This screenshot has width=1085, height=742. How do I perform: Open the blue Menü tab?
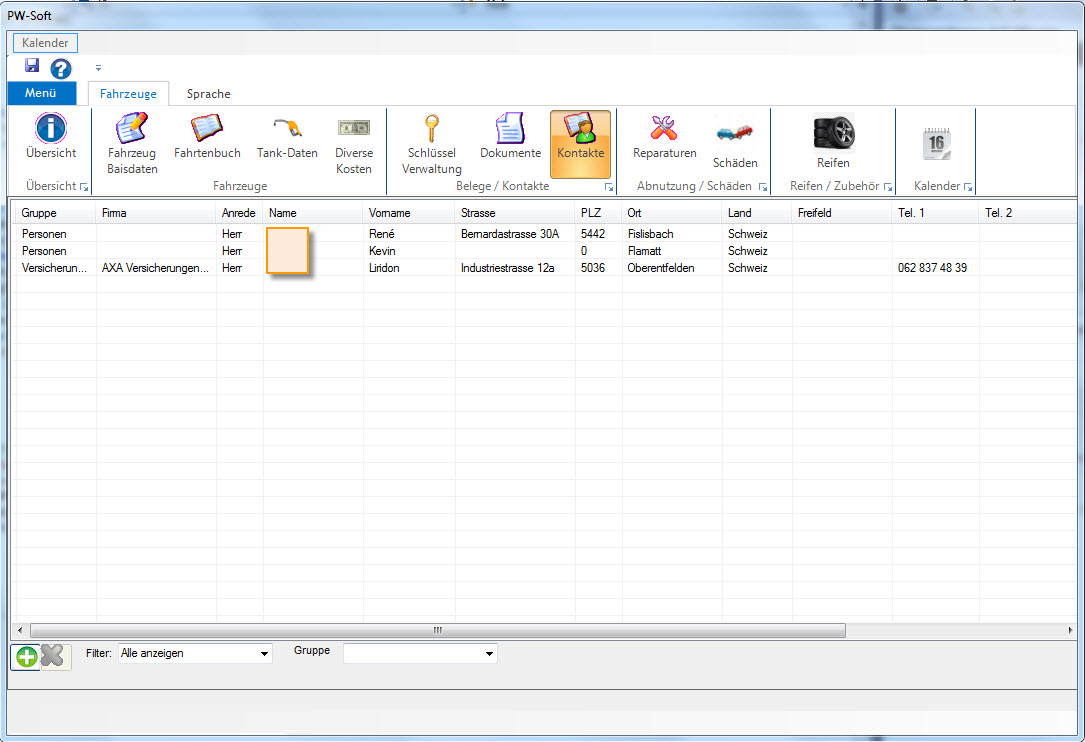click(x=41, y=94)
